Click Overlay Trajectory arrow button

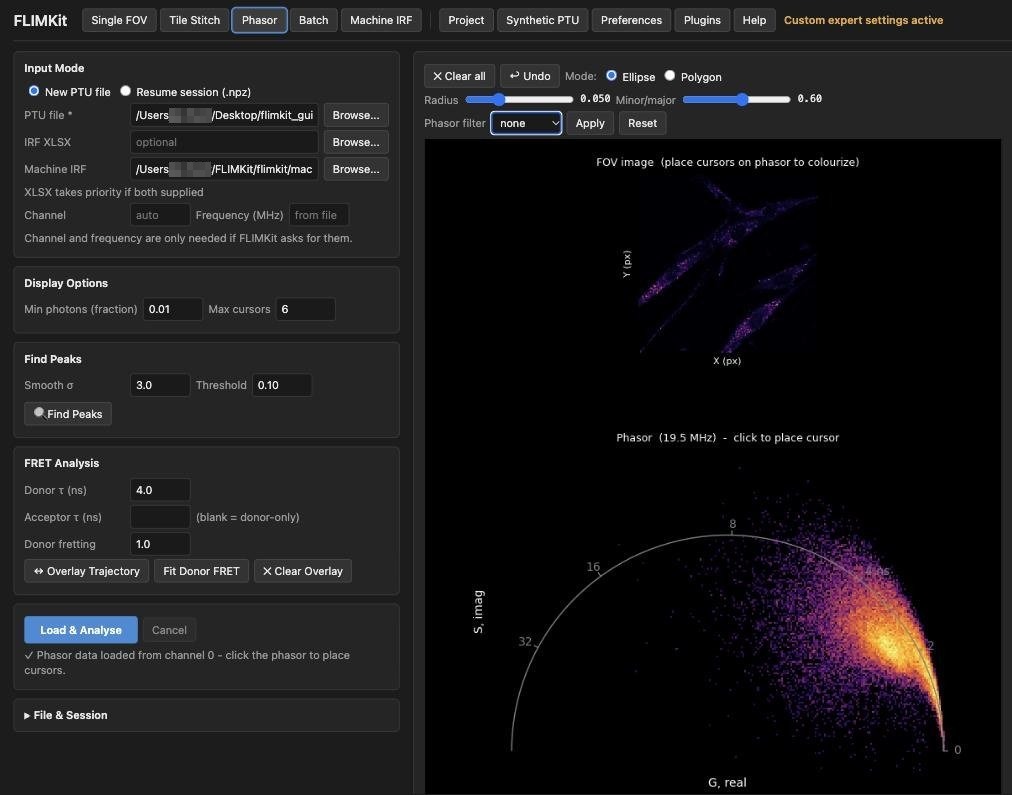[86, 571]
